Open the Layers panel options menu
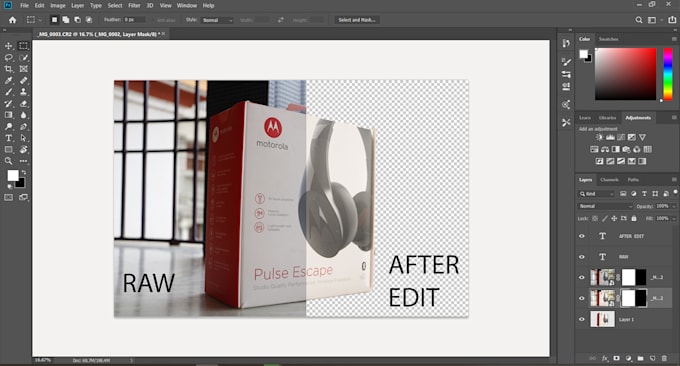 click(674, 180)
